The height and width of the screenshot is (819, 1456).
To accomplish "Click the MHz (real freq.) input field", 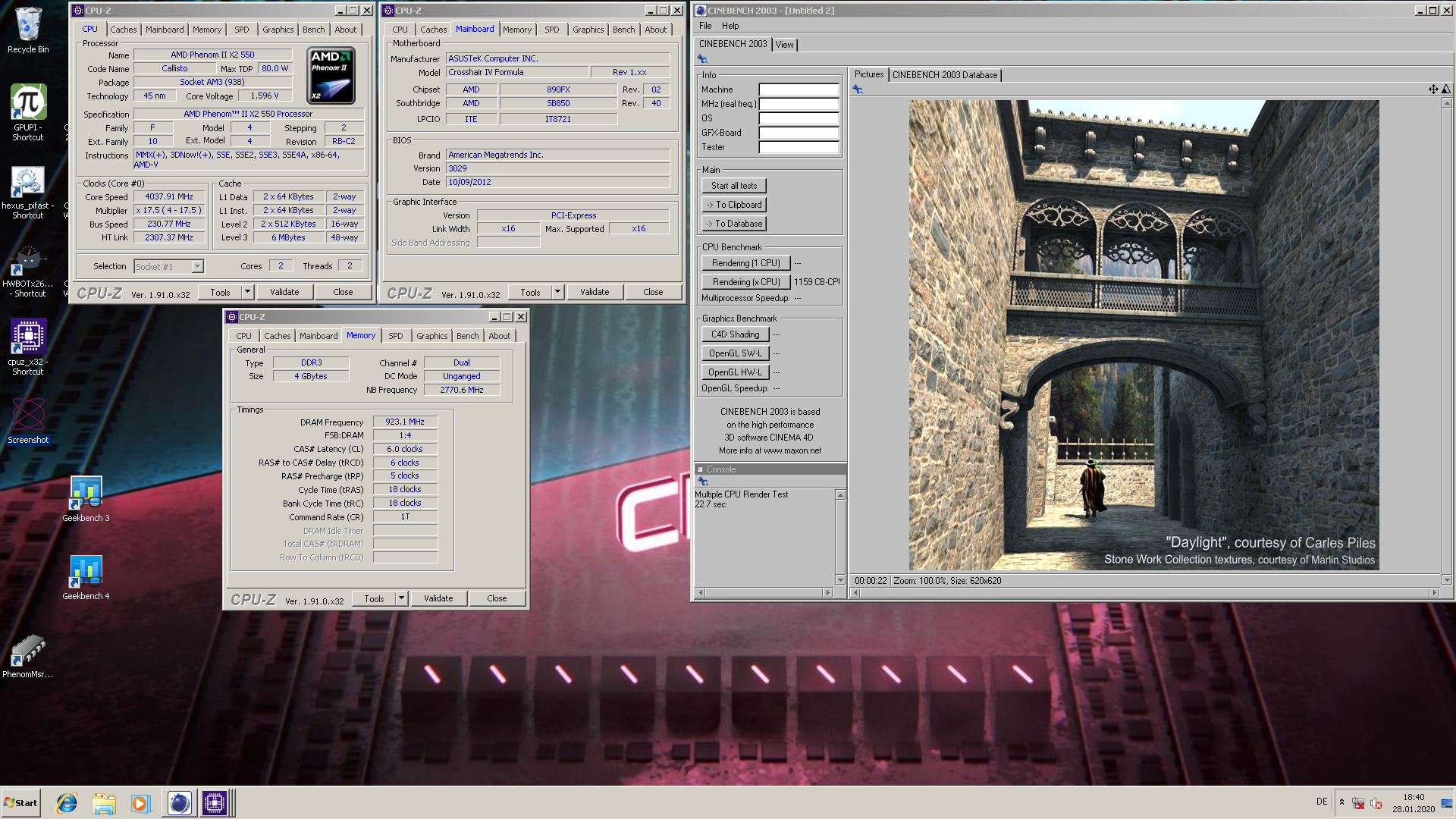I will point(799,104).
